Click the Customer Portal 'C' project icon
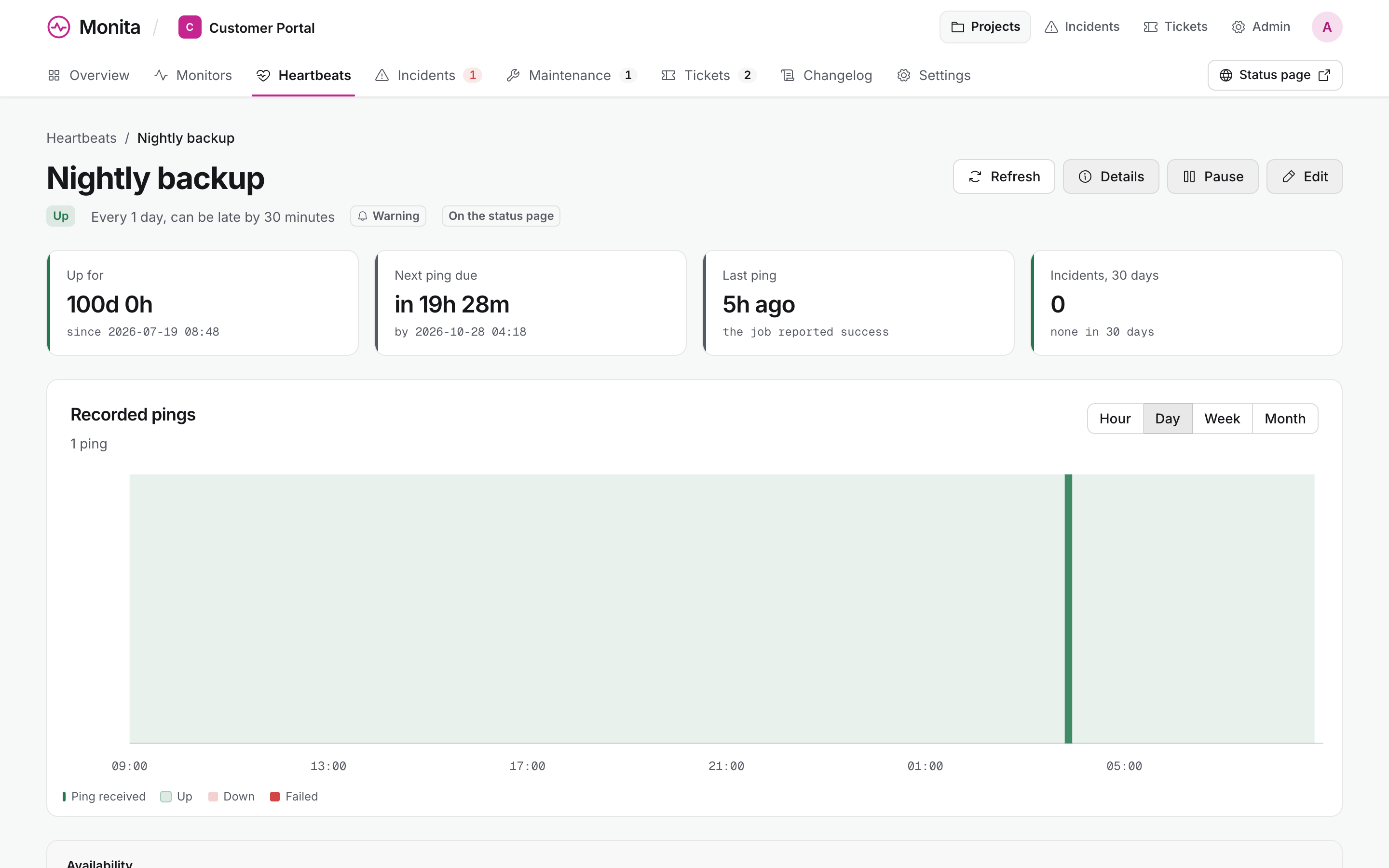 190,27
